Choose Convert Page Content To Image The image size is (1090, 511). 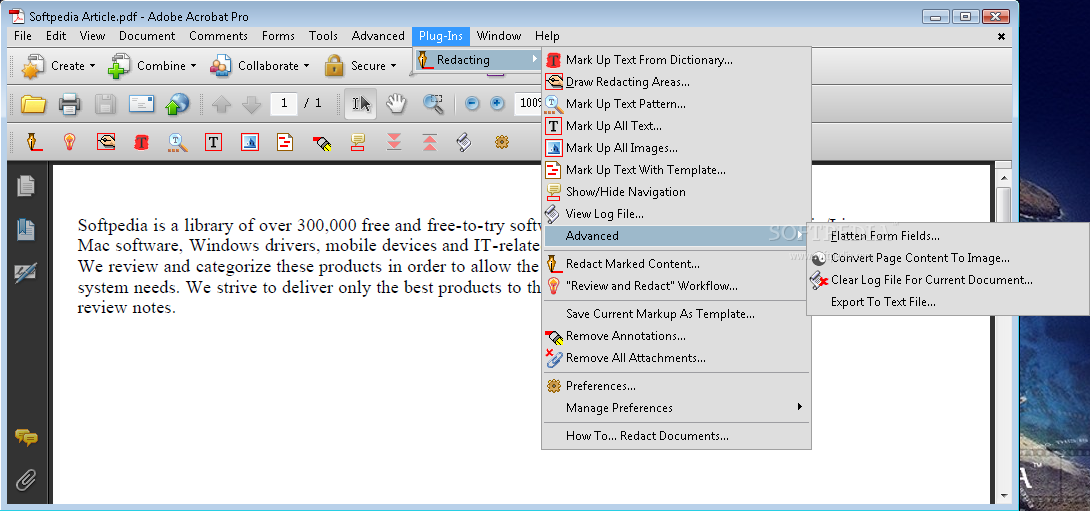click(948, 258)
